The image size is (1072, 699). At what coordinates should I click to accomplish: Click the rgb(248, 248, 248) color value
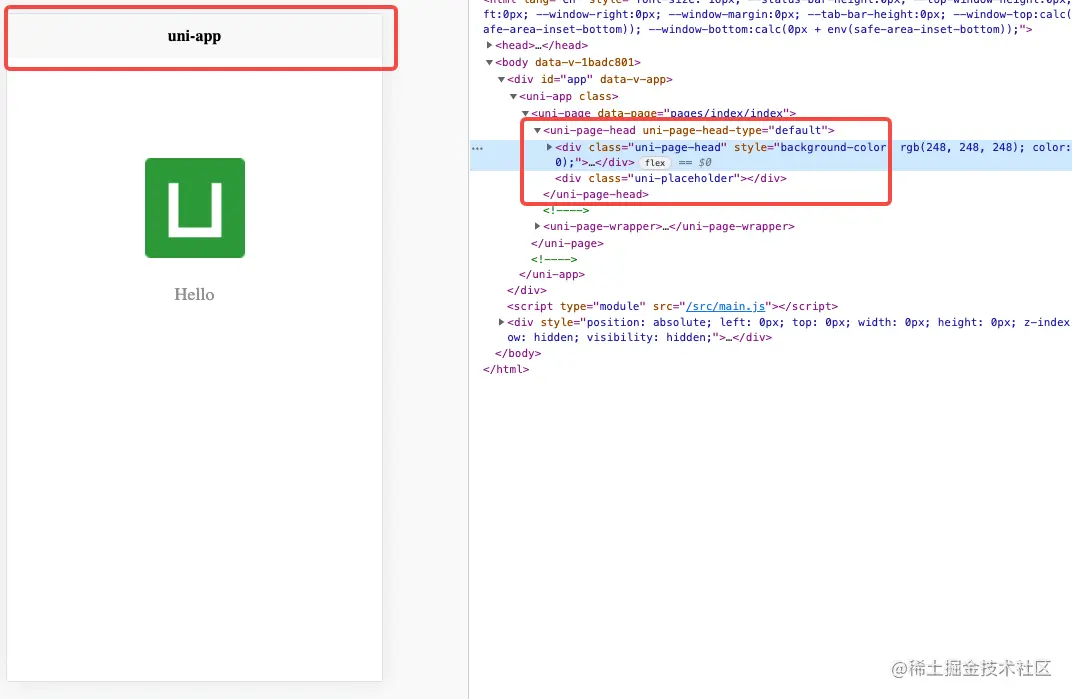(x=960, y=147)
